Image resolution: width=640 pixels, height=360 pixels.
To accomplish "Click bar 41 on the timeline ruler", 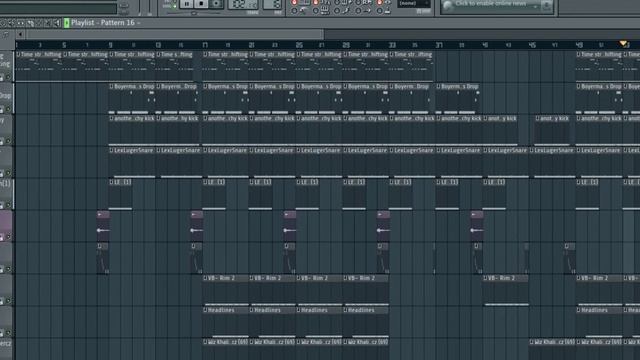I will [485, 45].
